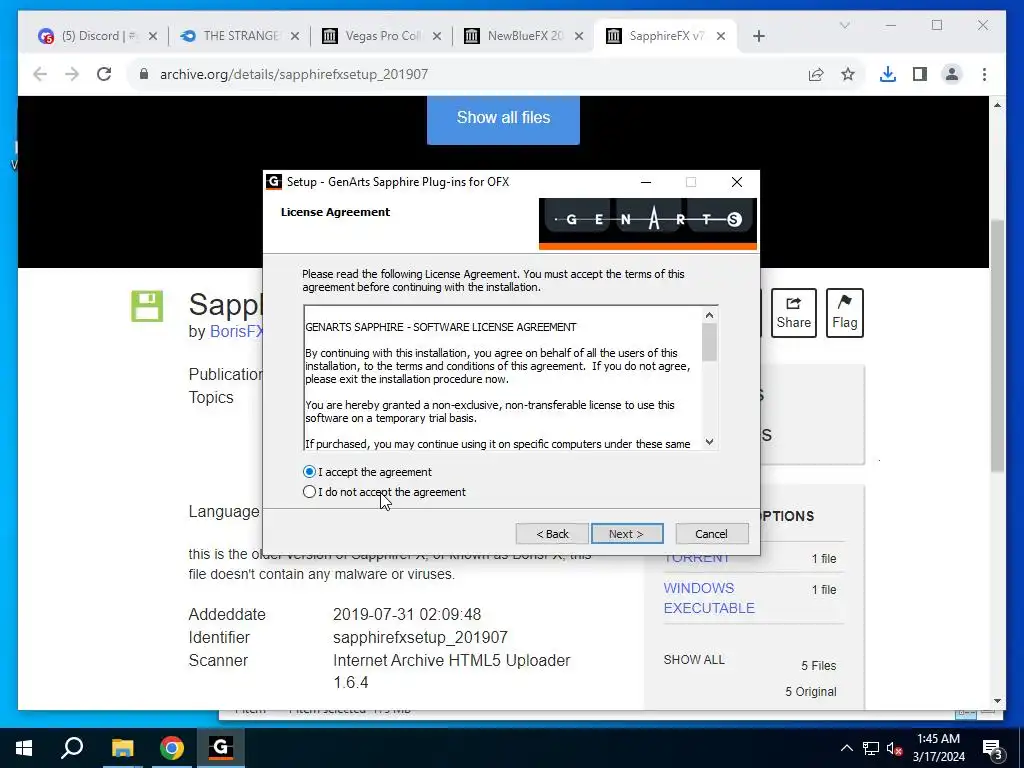Click the '5 Original' count text
Viewport: 1024px width, 768px height.
(x=810, y=692)
